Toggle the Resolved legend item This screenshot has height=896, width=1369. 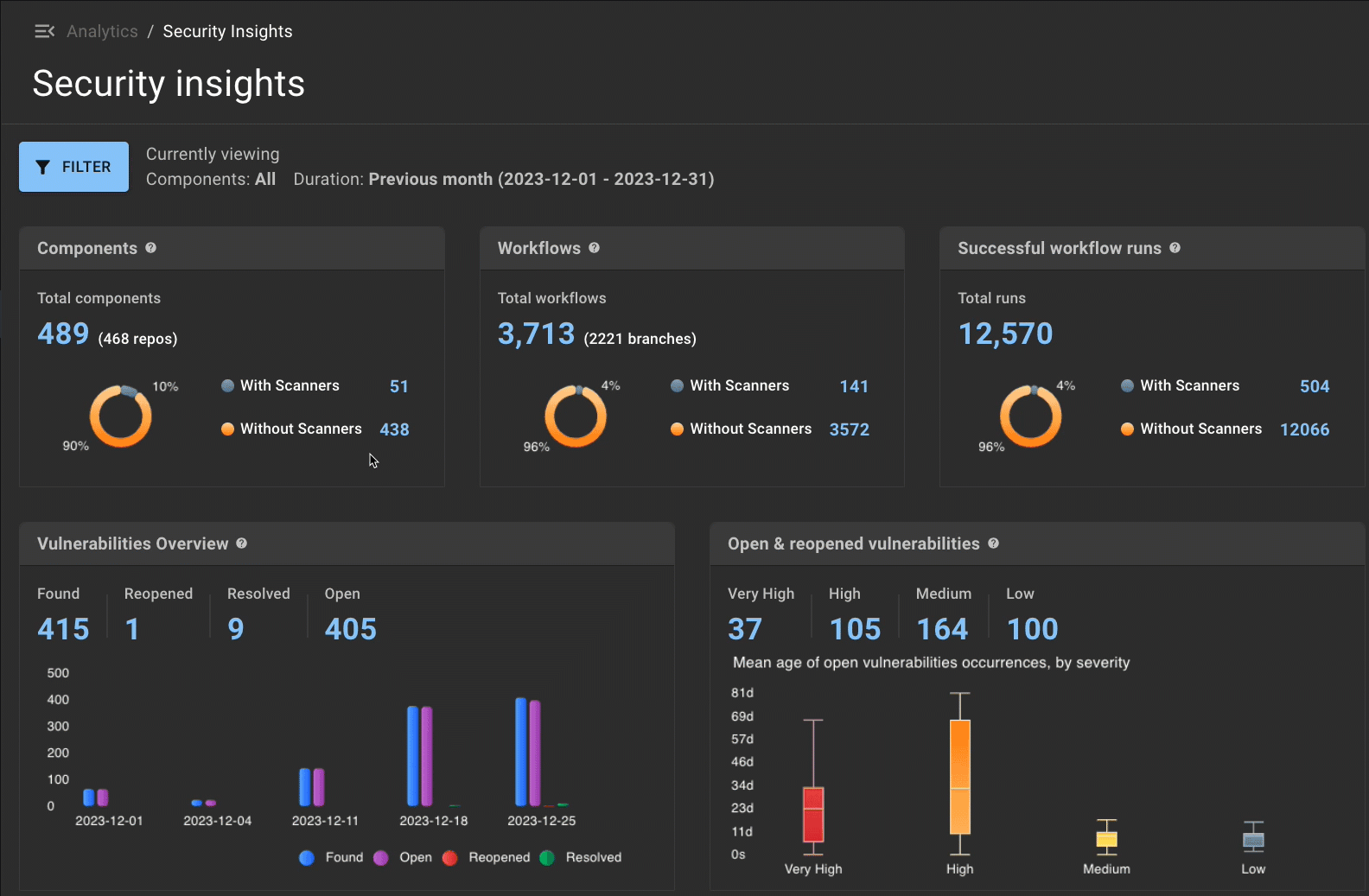coord(581,857)
